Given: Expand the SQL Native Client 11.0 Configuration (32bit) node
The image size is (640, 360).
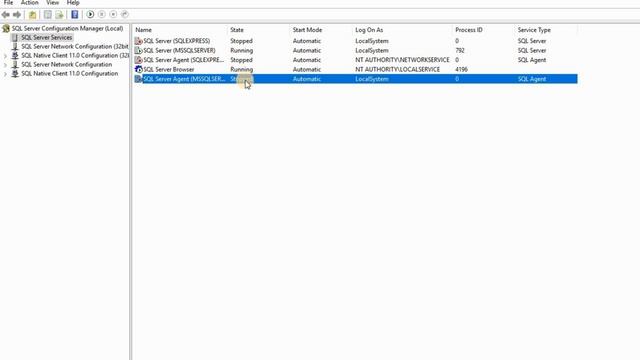Looking at the screenshot, I should pos(5,56).
